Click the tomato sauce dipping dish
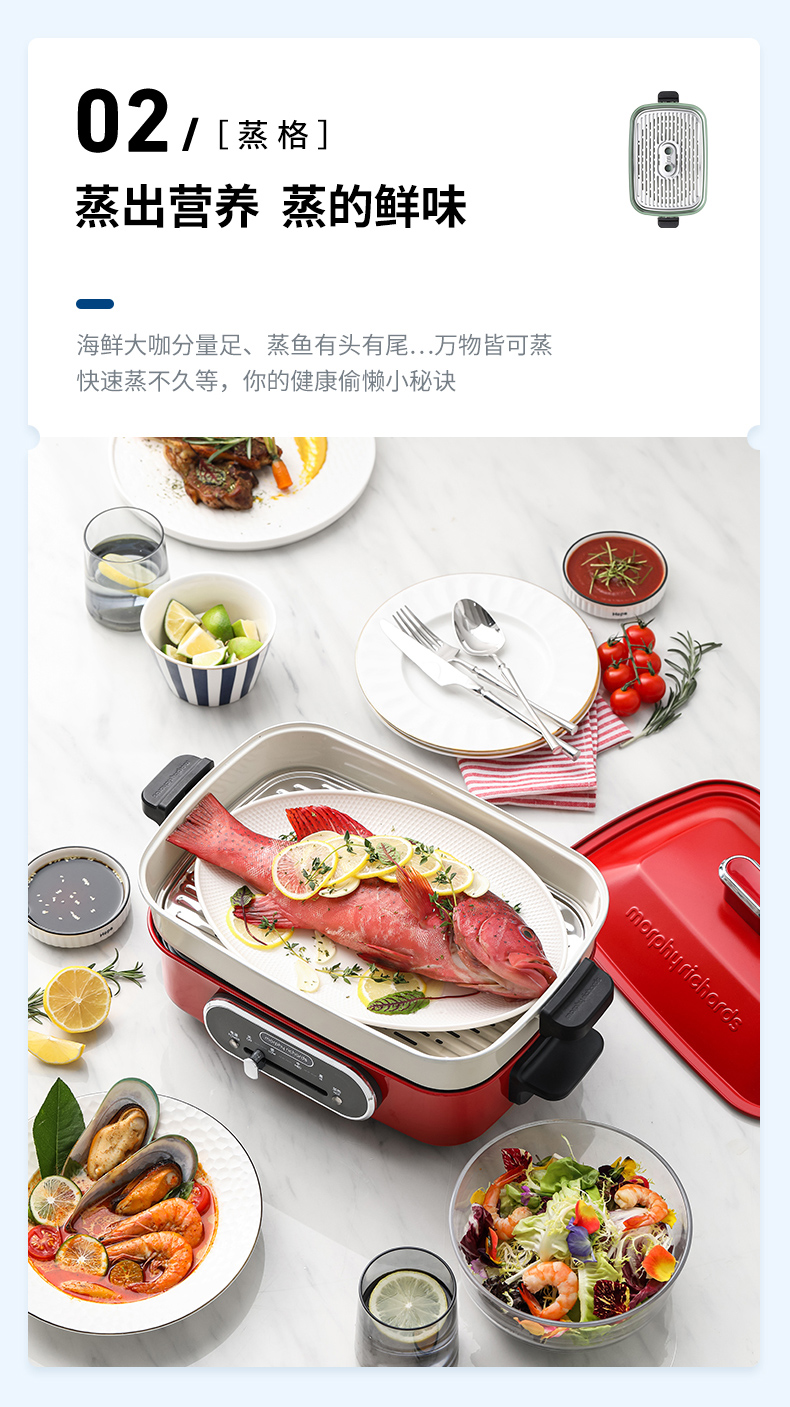The image size is (790, 1407). point(615,574)
